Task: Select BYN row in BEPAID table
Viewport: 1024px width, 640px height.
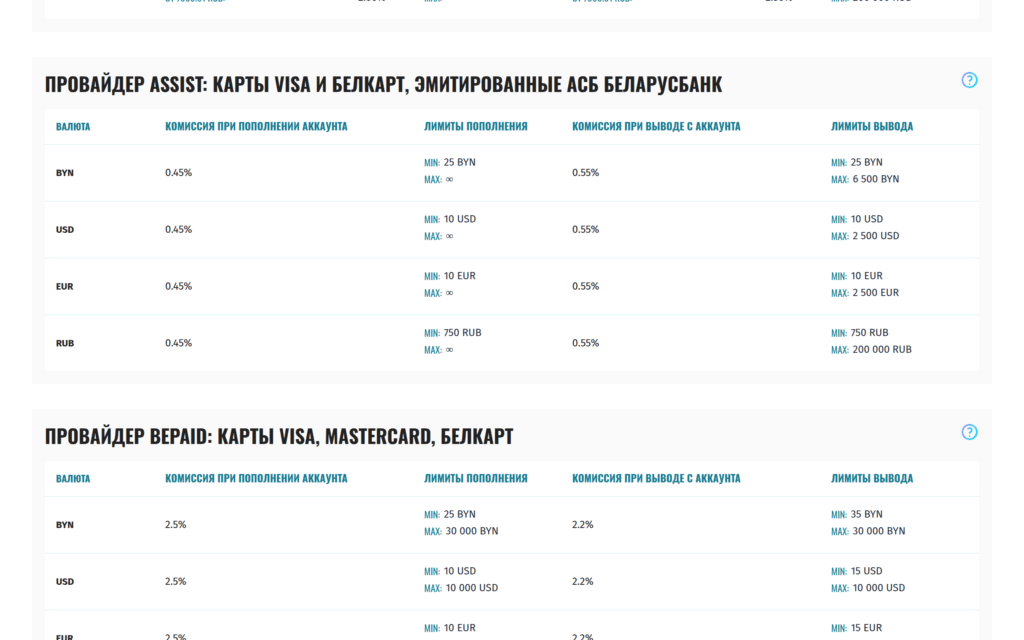Action: 512,525
